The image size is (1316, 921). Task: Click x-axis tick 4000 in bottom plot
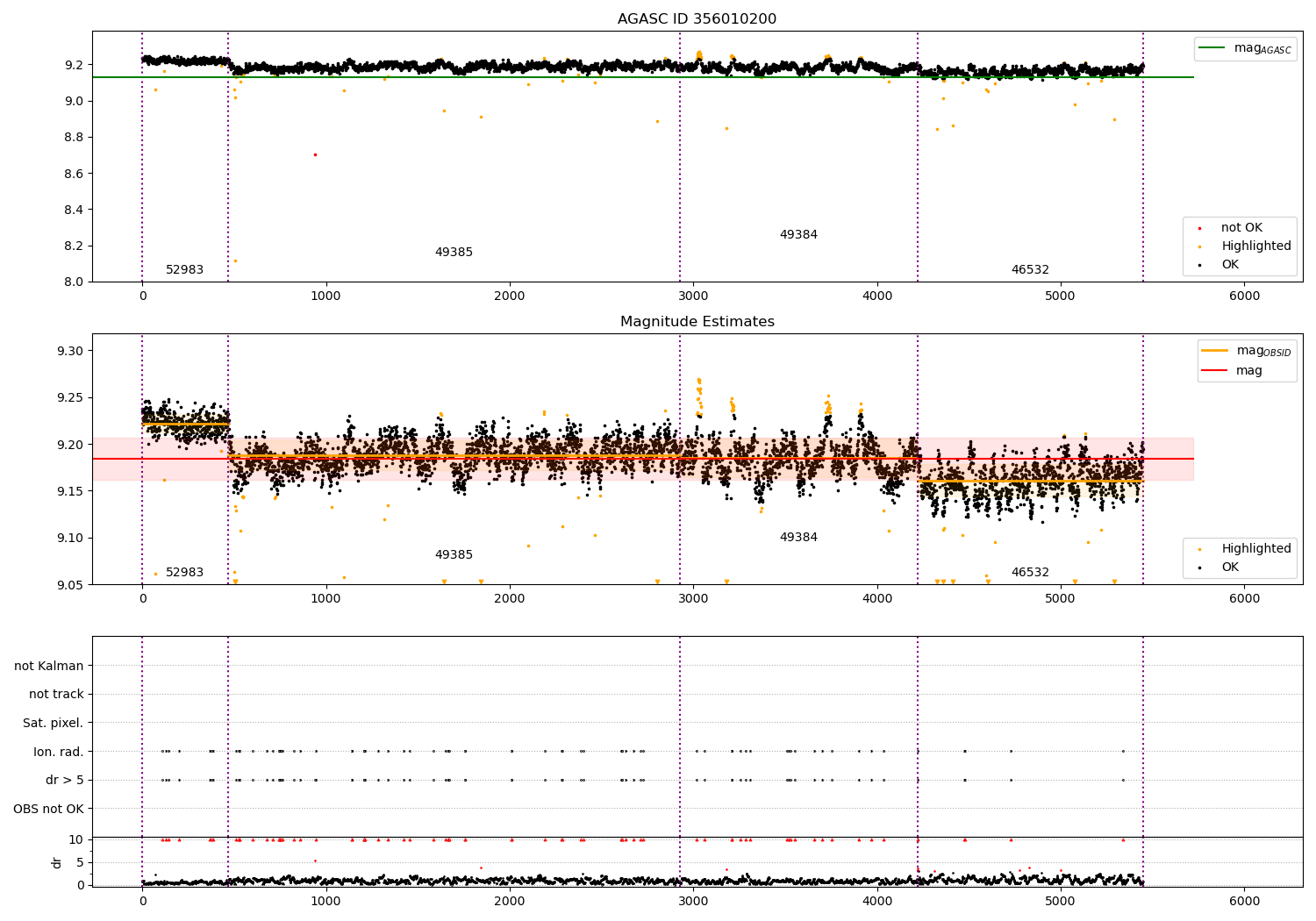(x=877, y=901)
